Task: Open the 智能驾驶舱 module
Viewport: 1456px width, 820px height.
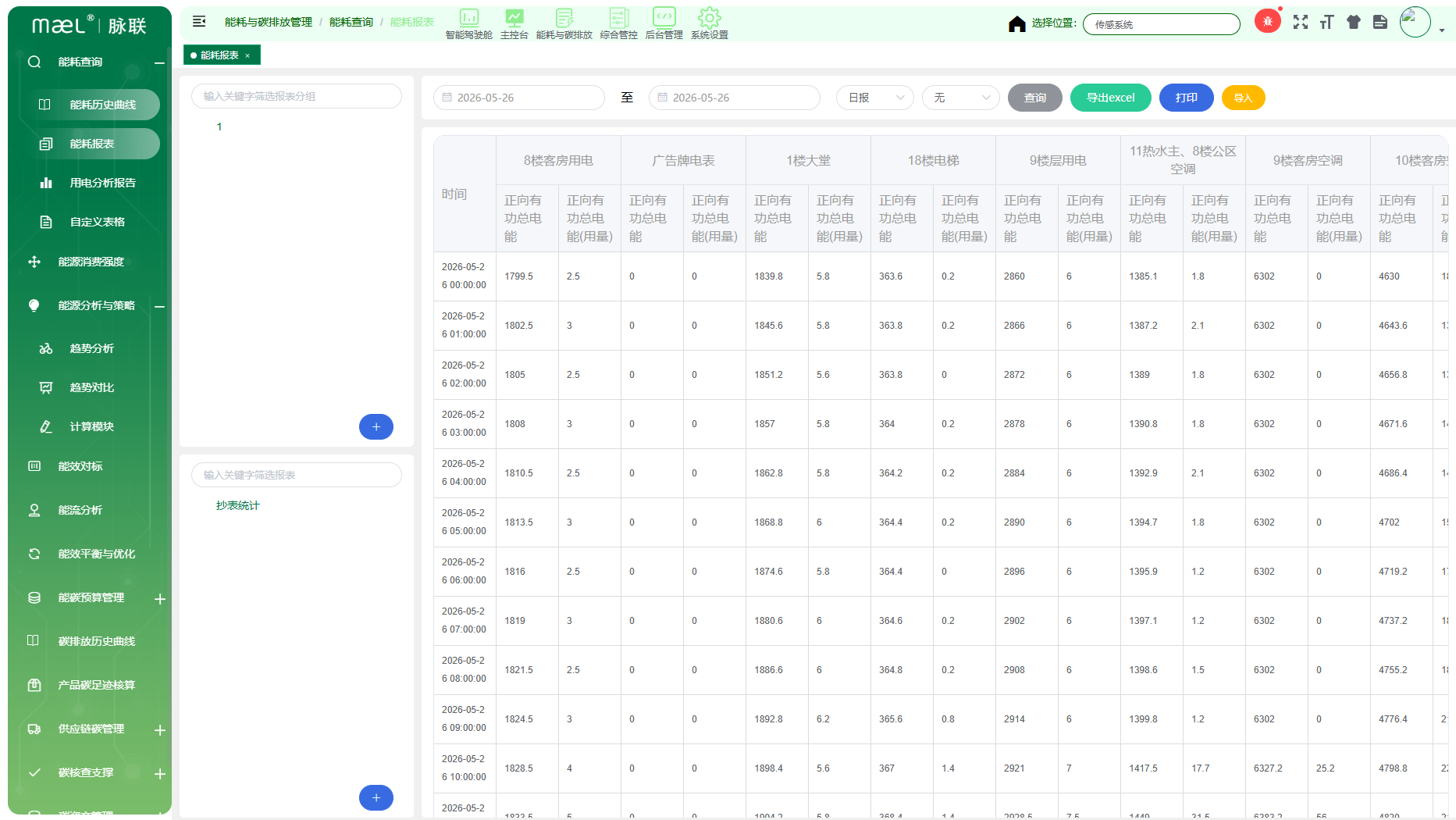Action: pyautogui.click(x=468, y=24)
